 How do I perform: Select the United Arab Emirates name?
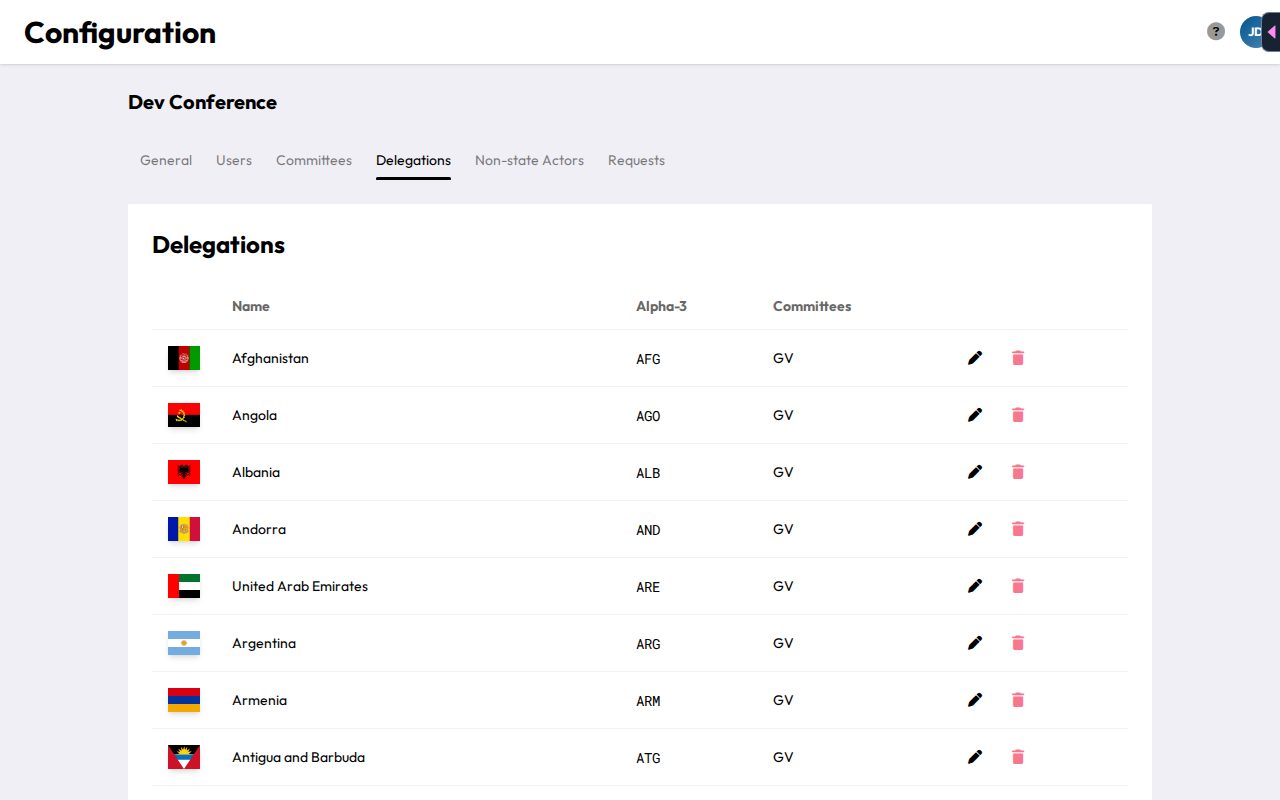click(x=300, y=586)
